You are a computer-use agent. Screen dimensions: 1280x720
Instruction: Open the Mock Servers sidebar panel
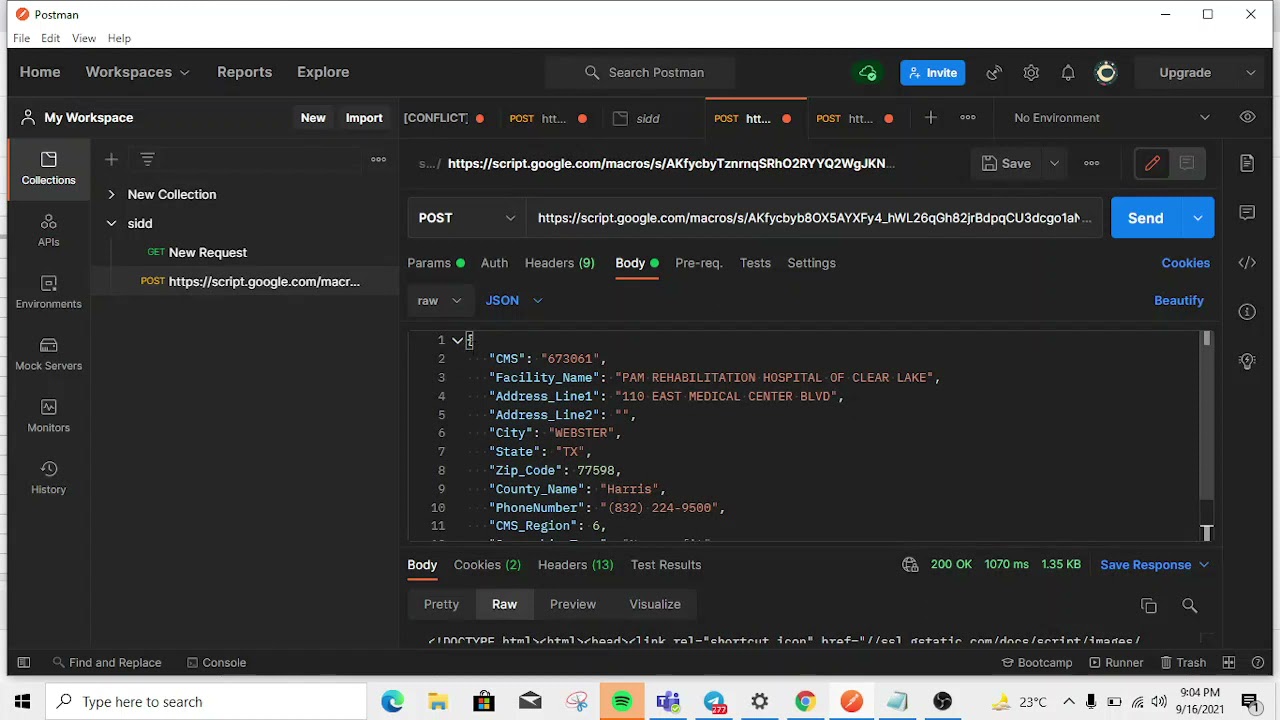pyautogui.click(x=48, y=354)
